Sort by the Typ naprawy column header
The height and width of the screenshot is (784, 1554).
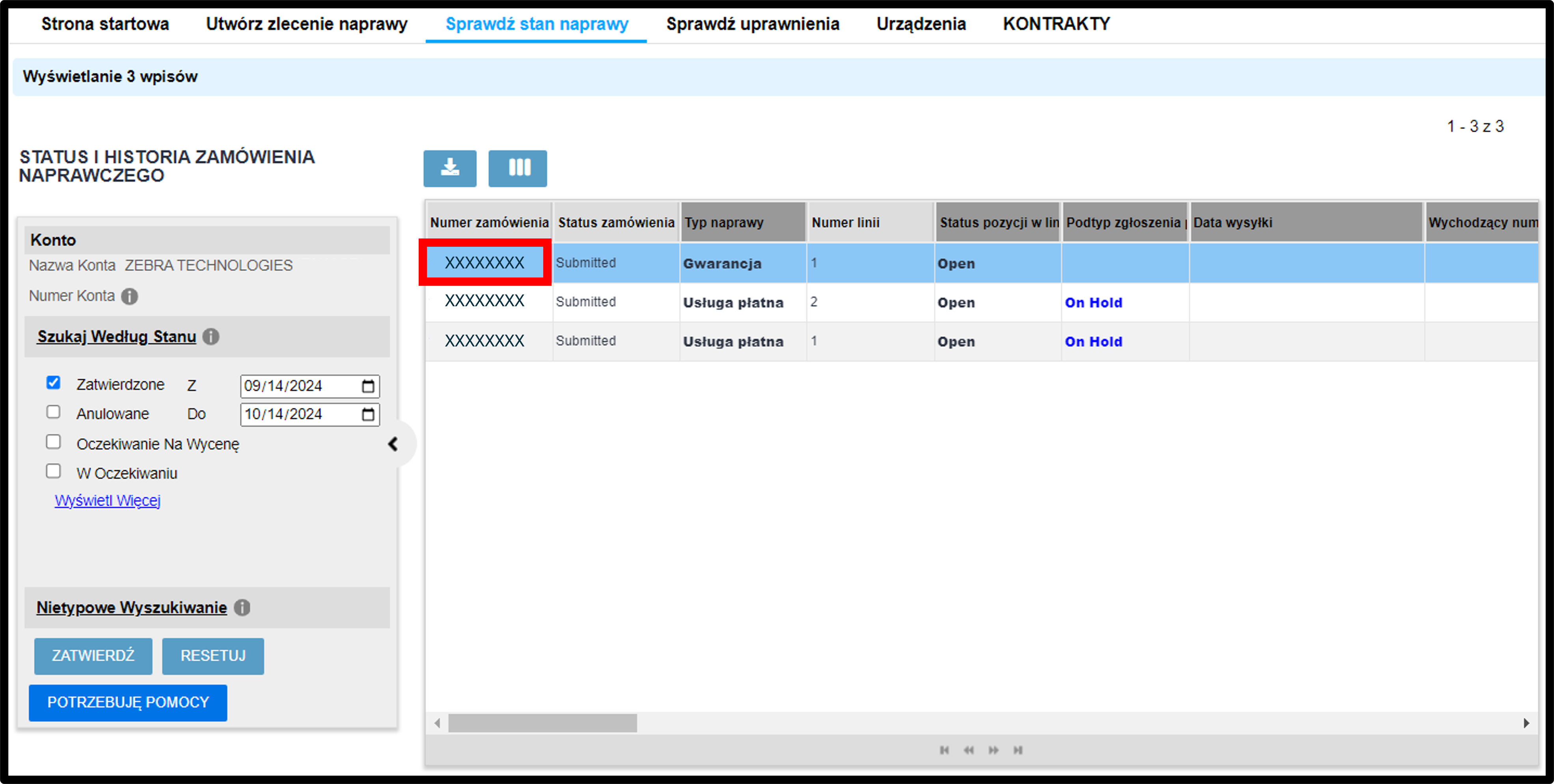(743, 223)
